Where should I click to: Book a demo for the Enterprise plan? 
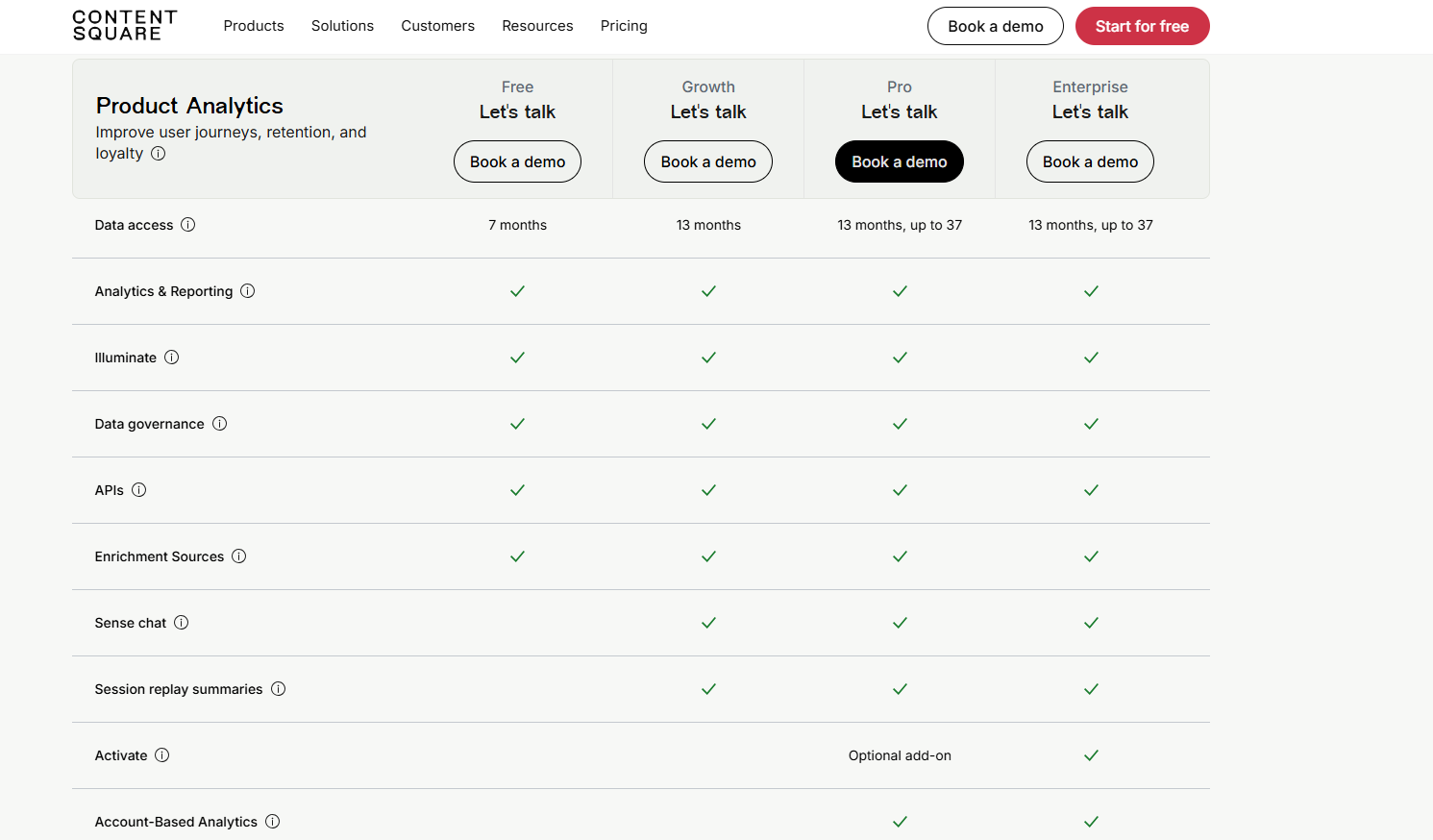point(1091,161)
